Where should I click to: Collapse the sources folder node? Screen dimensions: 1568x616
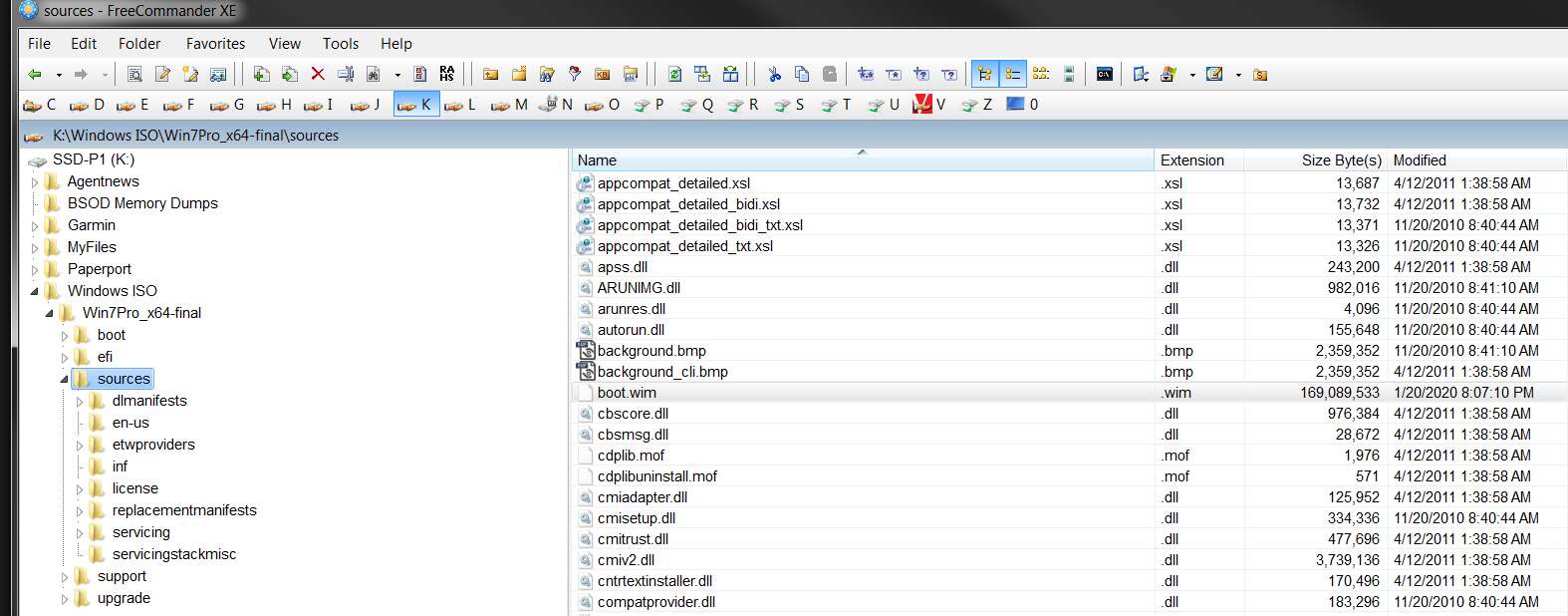[x=65, y=379]
